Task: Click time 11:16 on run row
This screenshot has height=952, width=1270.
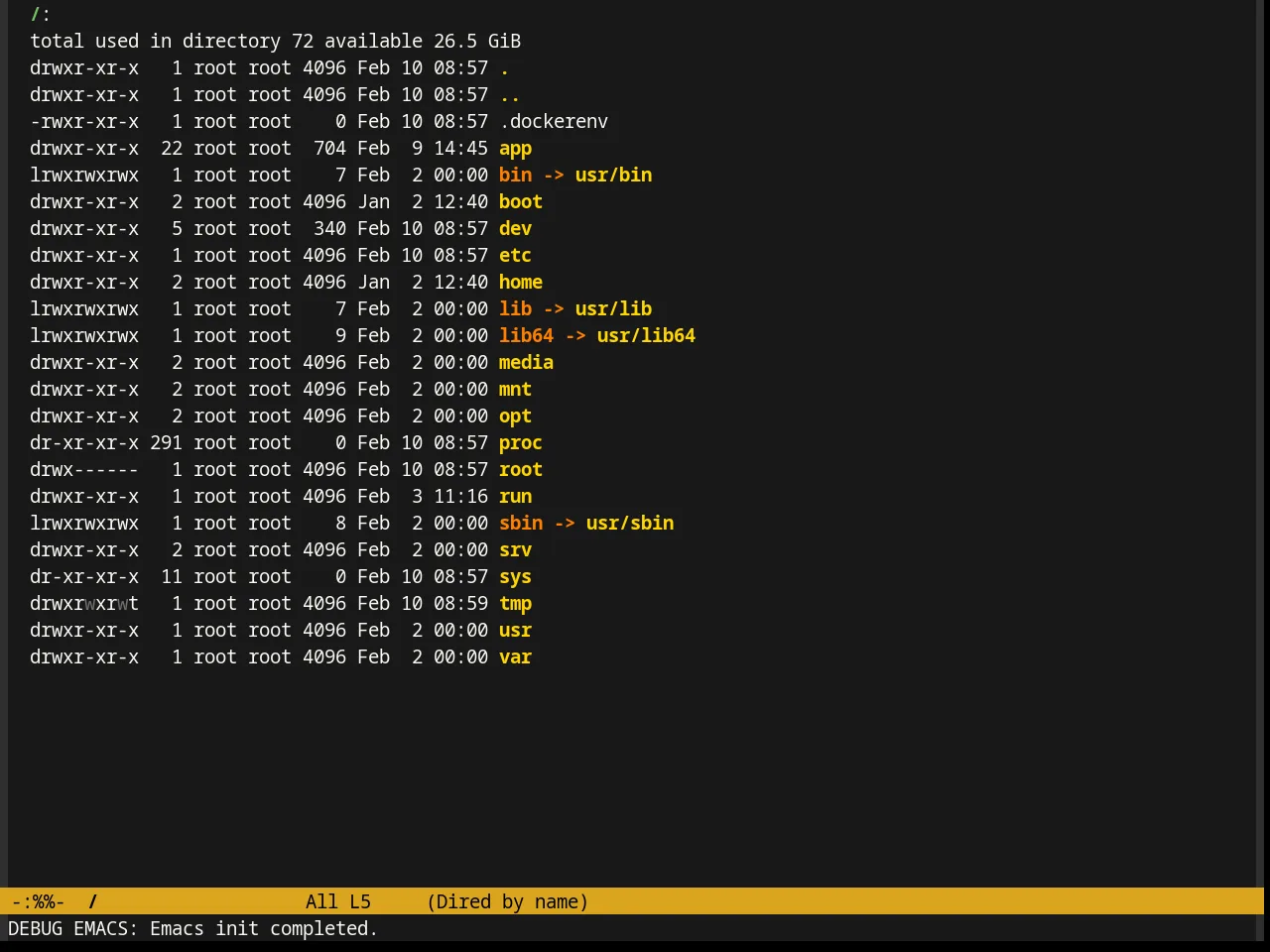Action: pyautogui.click(x=460, y=497)
